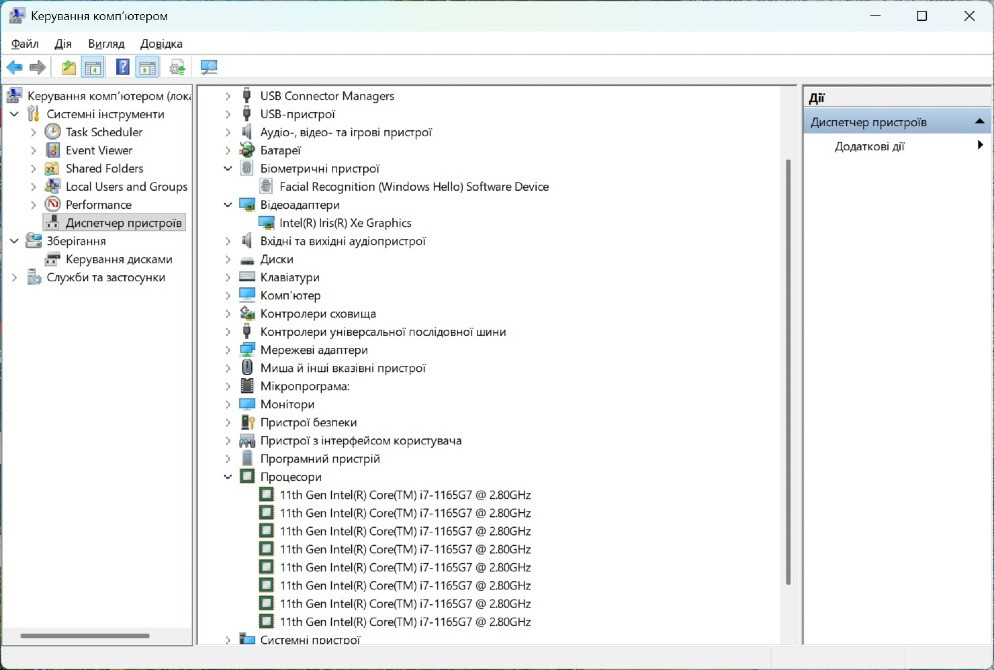
Task: Toggle Show/Hide Action Pane toolbar button
Action: [x=148, y=68]
